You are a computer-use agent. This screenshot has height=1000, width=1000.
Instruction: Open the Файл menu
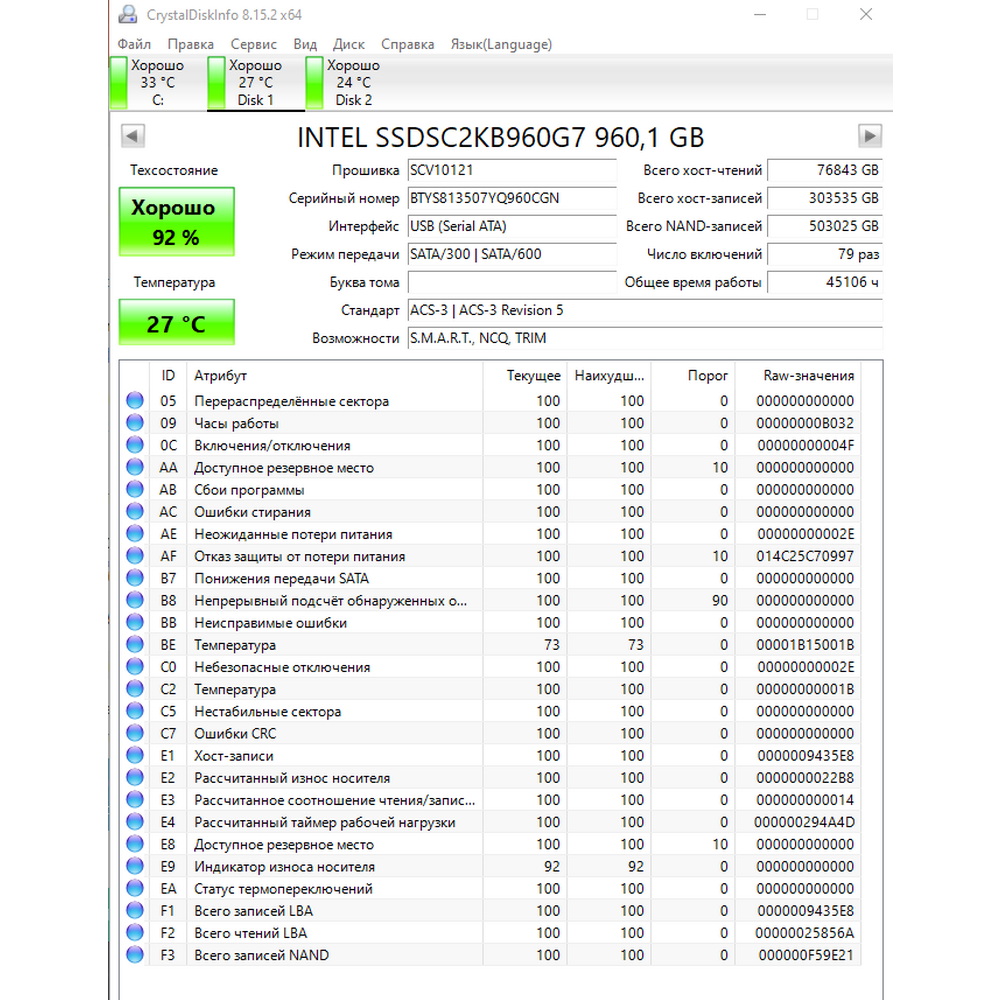(134, 44)
